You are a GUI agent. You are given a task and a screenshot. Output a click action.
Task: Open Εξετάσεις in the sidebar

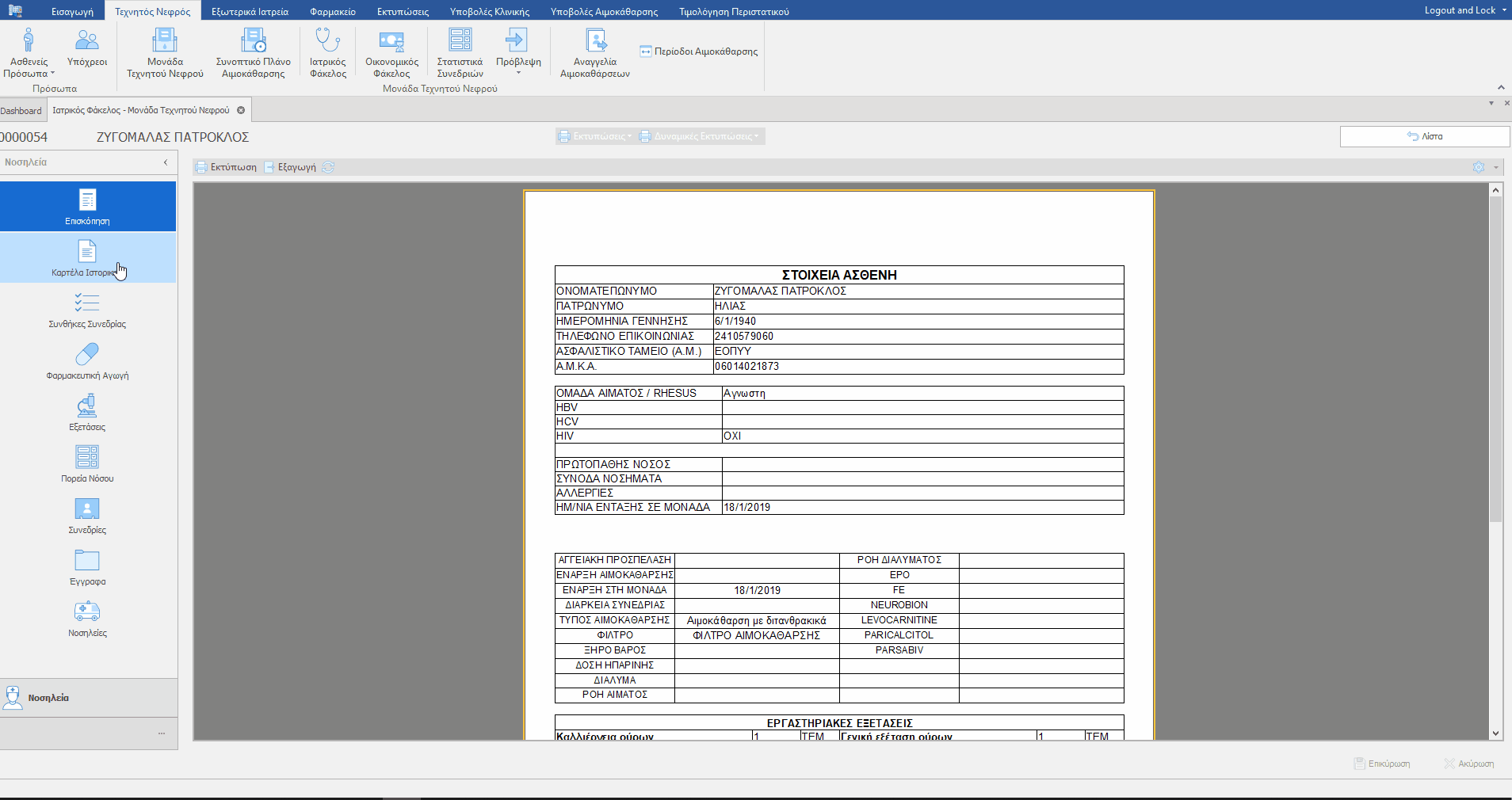(87, 413)
